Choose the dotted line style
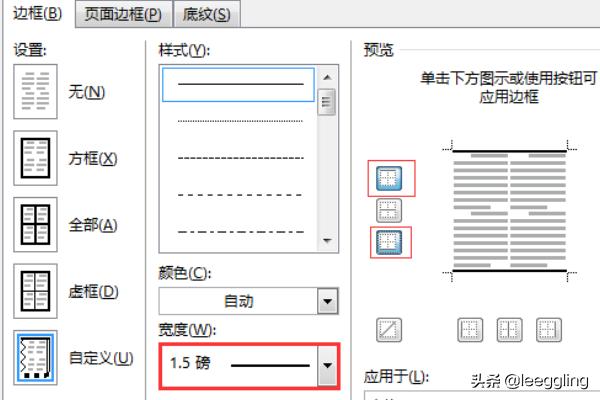This screenshot has width=600, height=400. tap(240, 121)
